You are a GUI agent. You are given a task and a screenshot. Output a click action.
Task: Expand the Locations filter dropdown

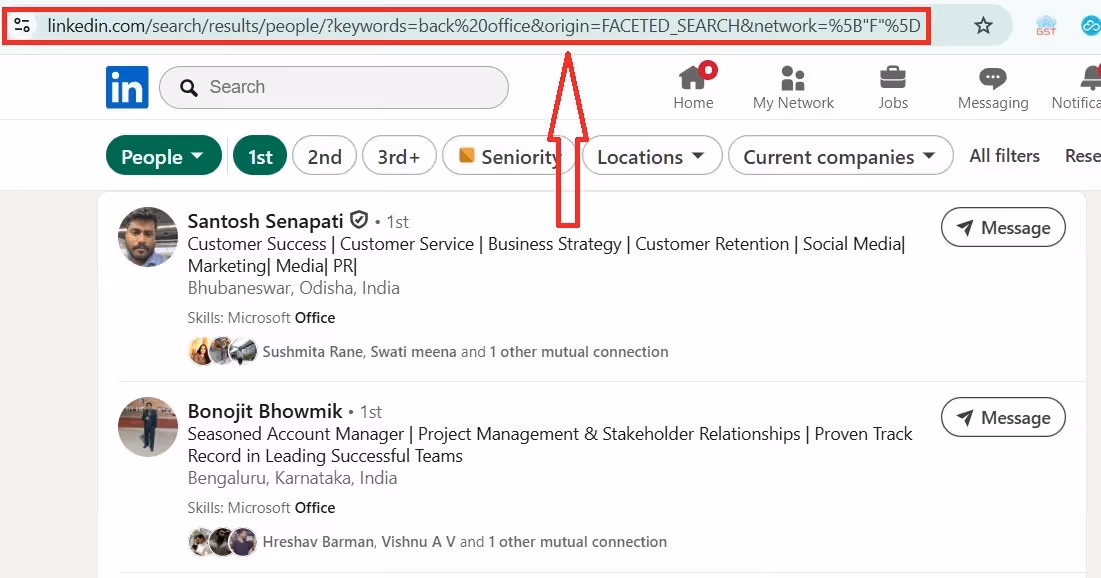(x=652, y=156)
